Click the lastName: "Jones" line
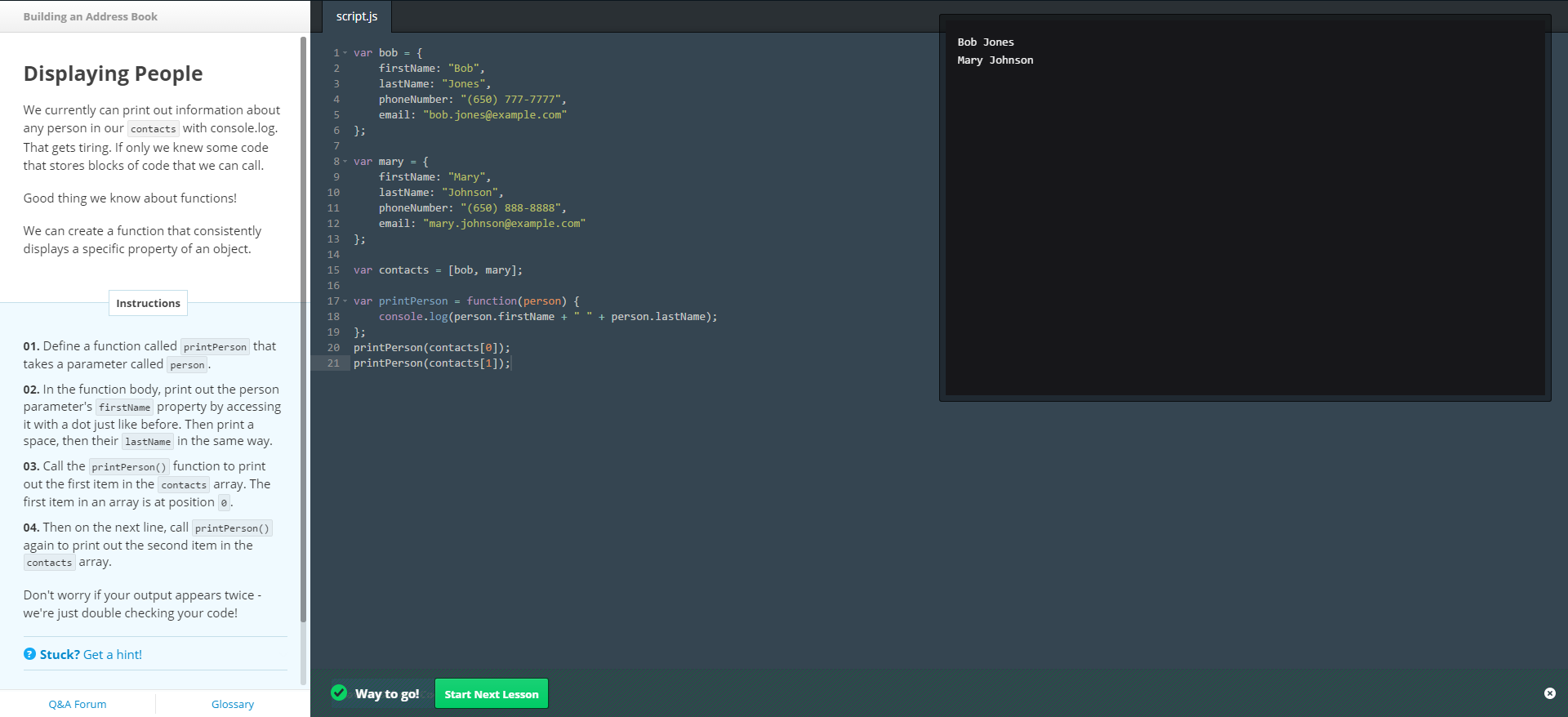Image resolution: width=1568 pixels, height=717 pixels. pyautogui.click(x=434, y=84)
